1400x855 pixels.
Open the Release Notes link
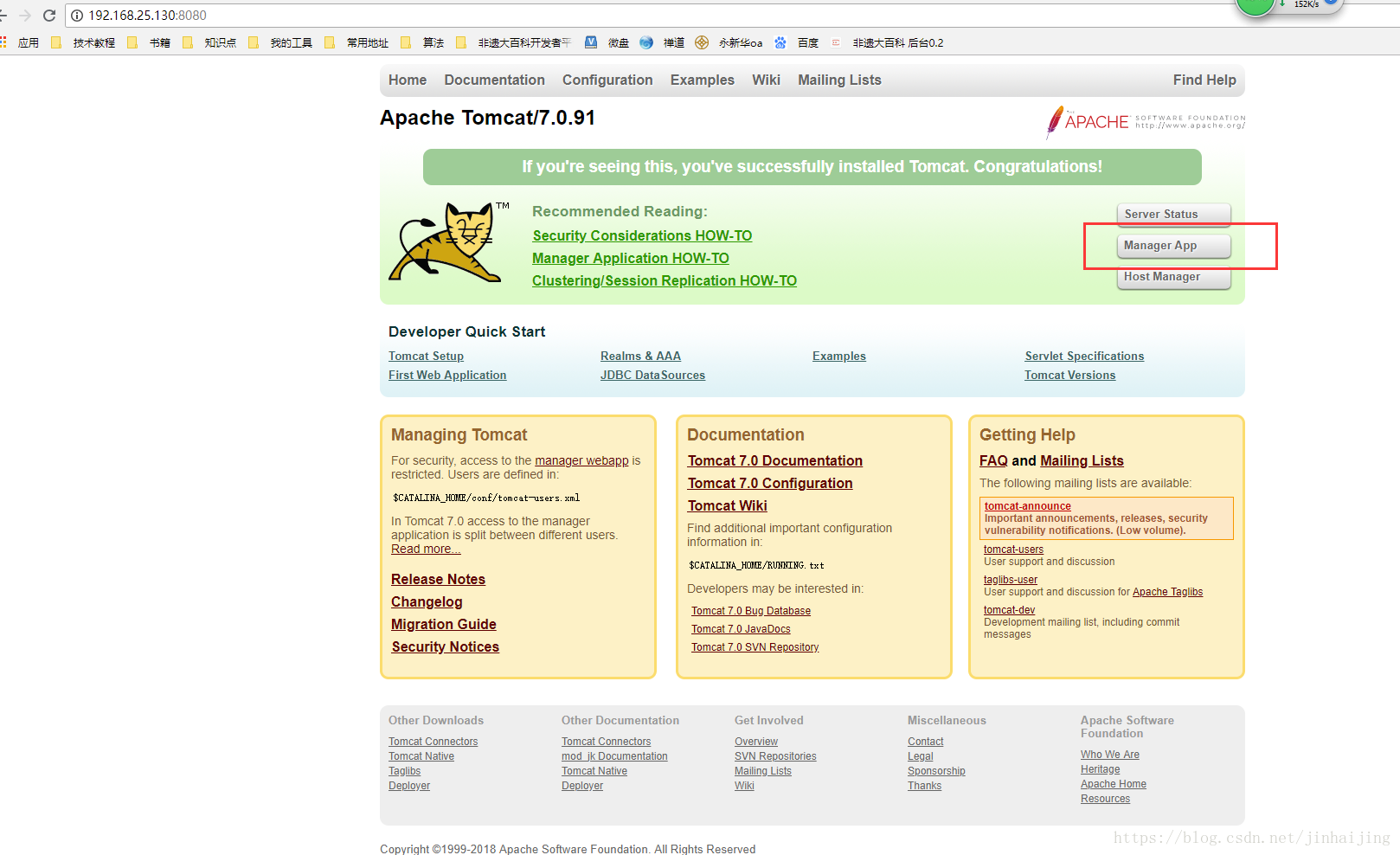tap(438, 579)
